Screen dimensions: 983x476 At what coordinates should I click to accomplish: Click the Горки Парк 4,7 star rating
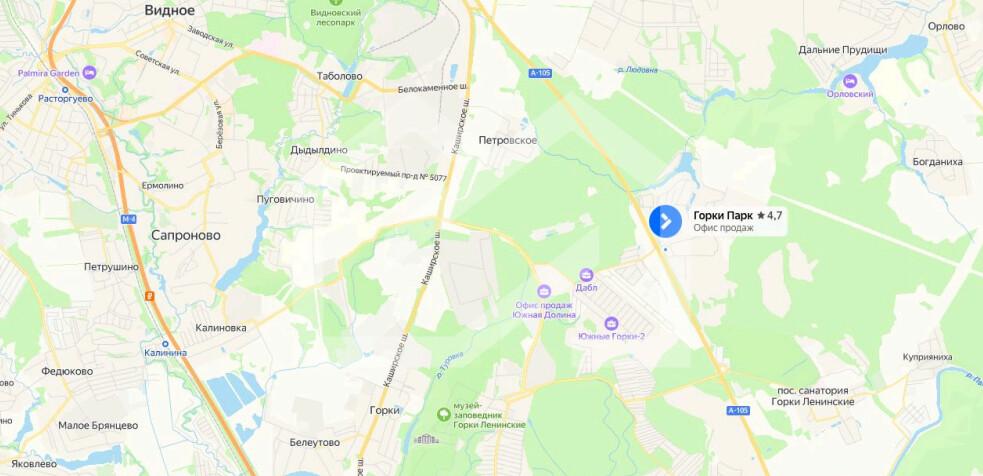770,216
